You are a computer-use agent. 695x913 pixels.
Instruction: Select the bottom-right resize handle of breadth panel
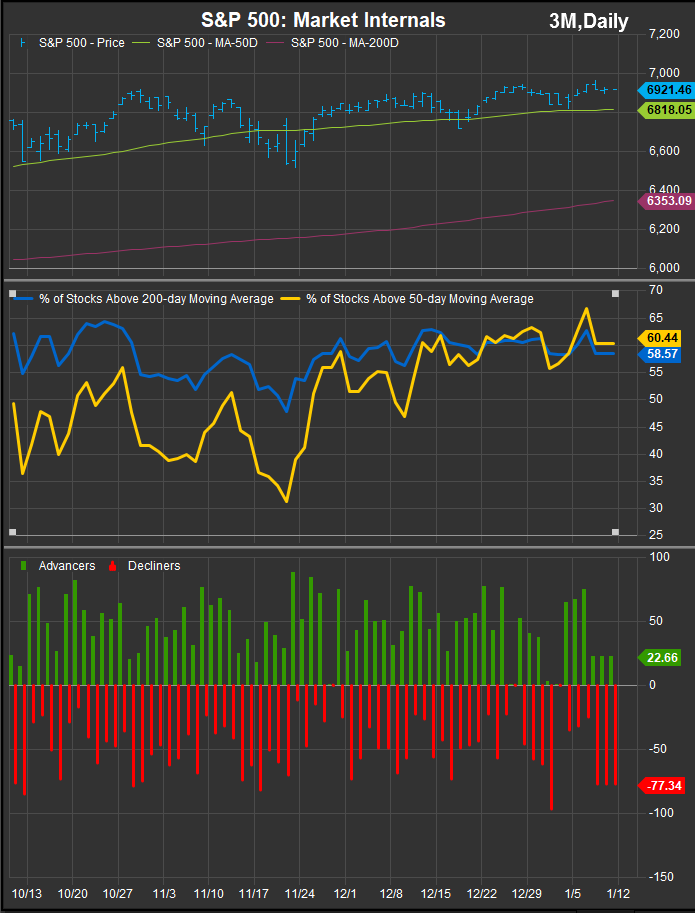tap(615, 532)
